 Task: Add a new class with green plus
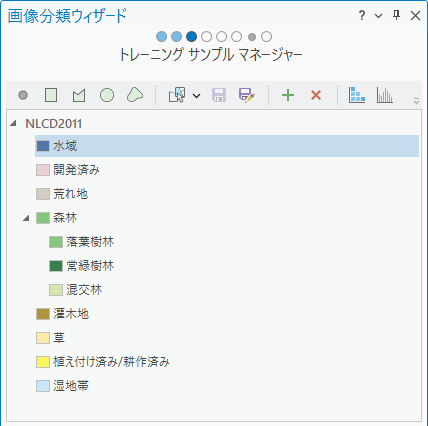point(288,95)
